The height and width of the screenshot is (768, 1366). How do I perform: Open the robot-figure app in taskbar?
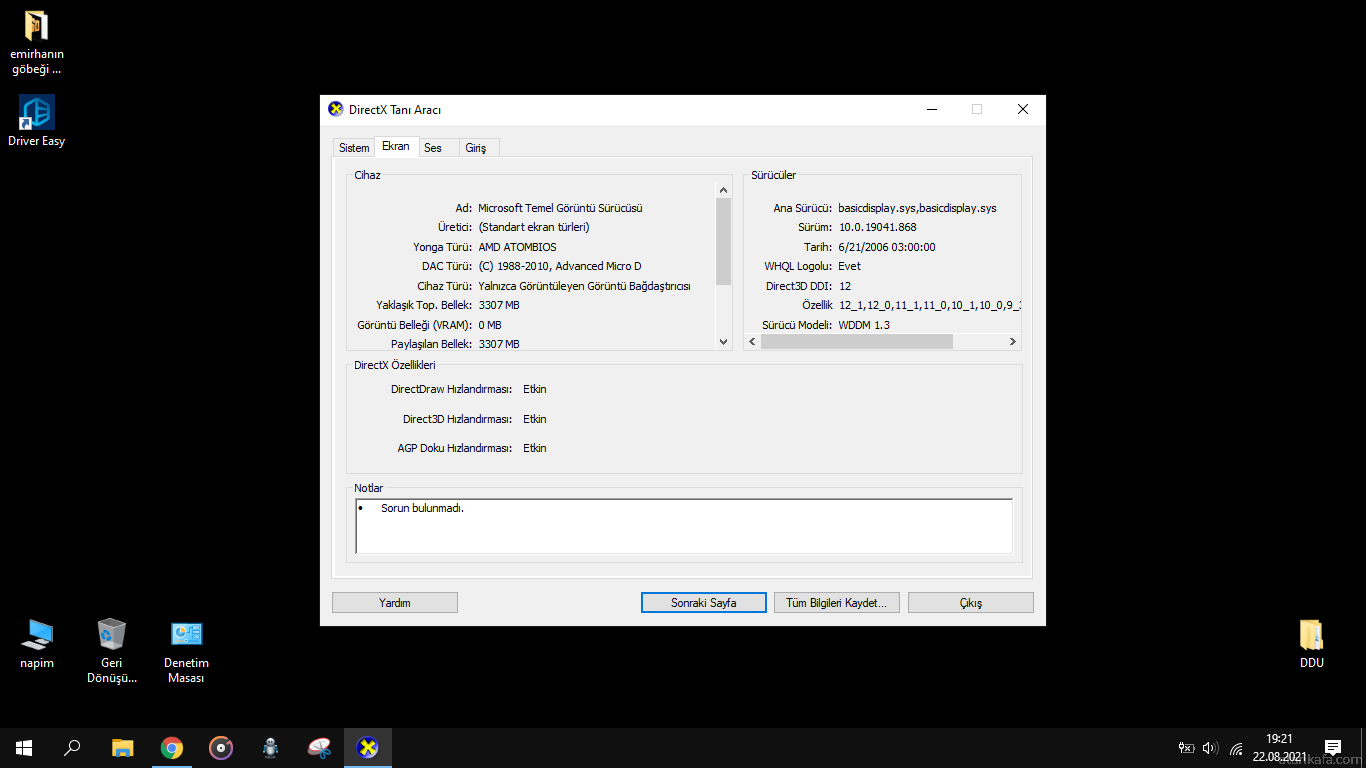(270, 748)
